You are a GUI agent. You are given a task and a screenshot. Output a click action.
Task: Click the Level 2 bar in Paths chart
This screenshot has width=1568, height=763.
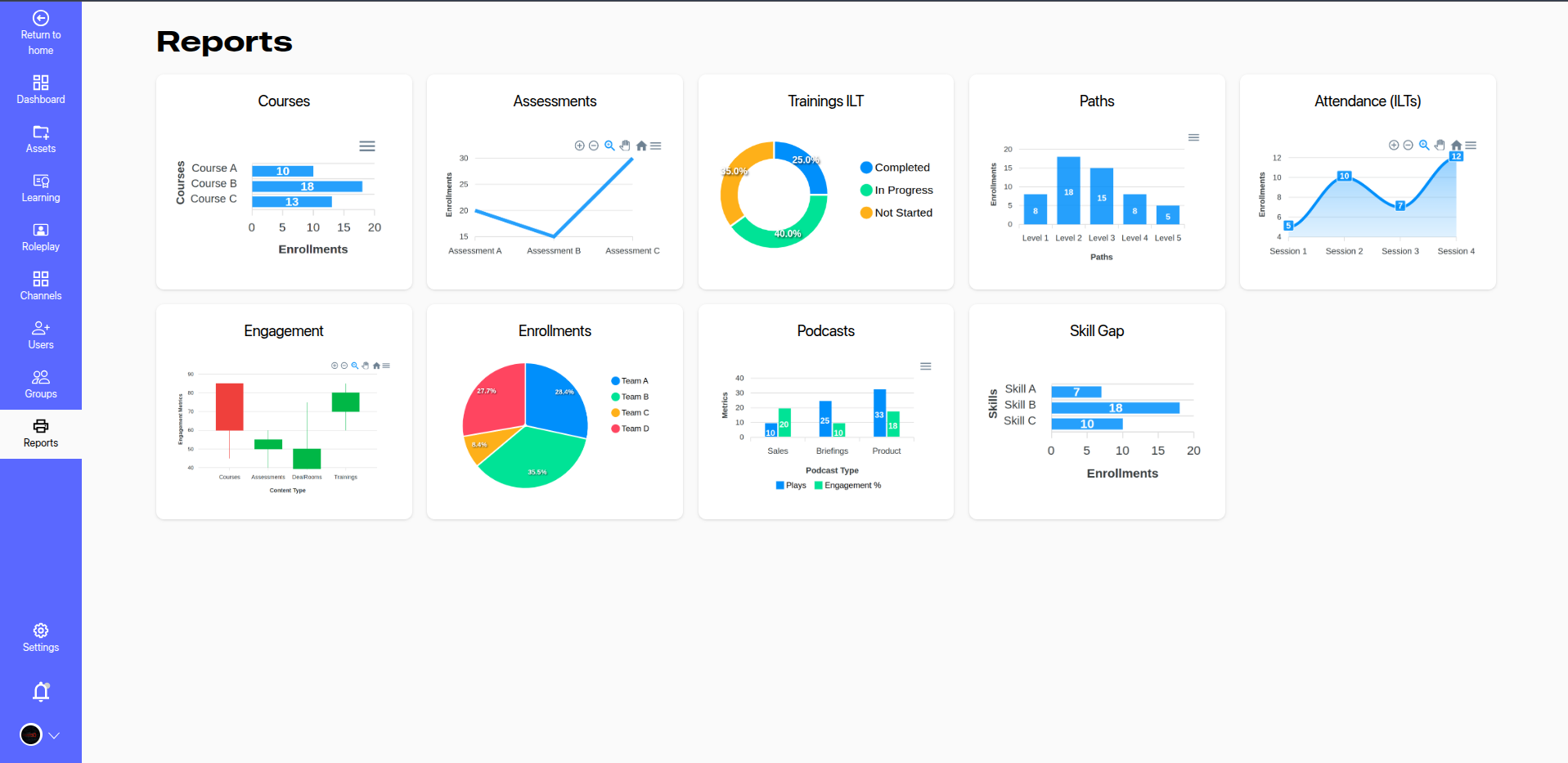click(1068, 191)
